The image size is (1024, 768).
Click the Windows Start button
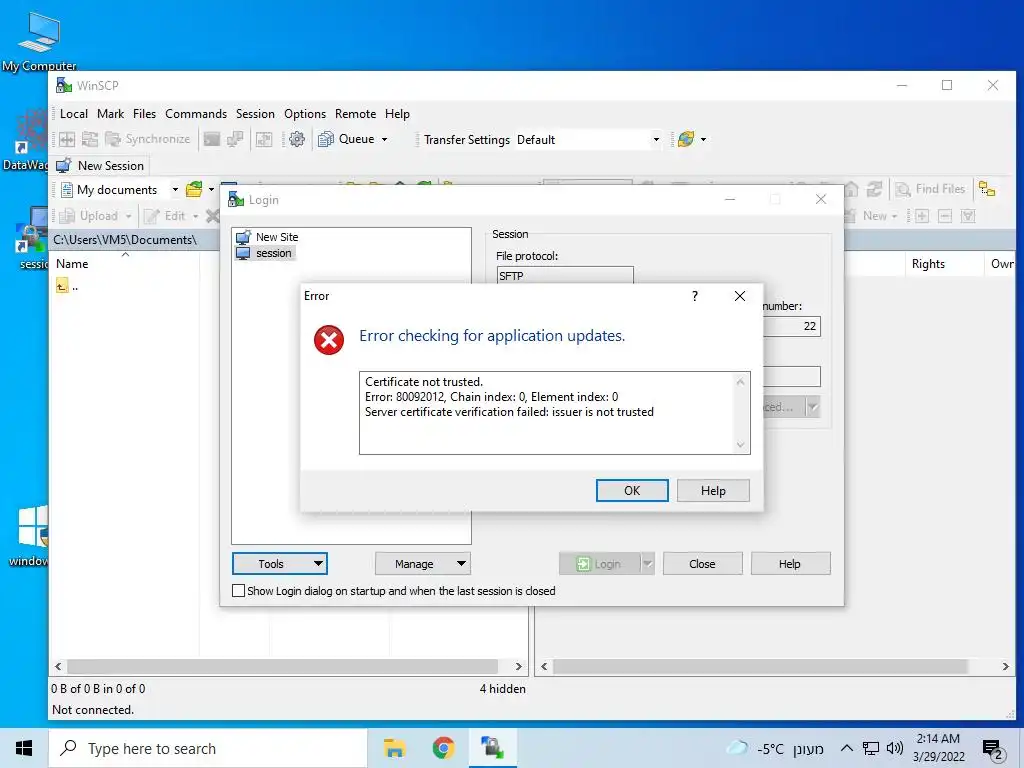tap(24, 748)
